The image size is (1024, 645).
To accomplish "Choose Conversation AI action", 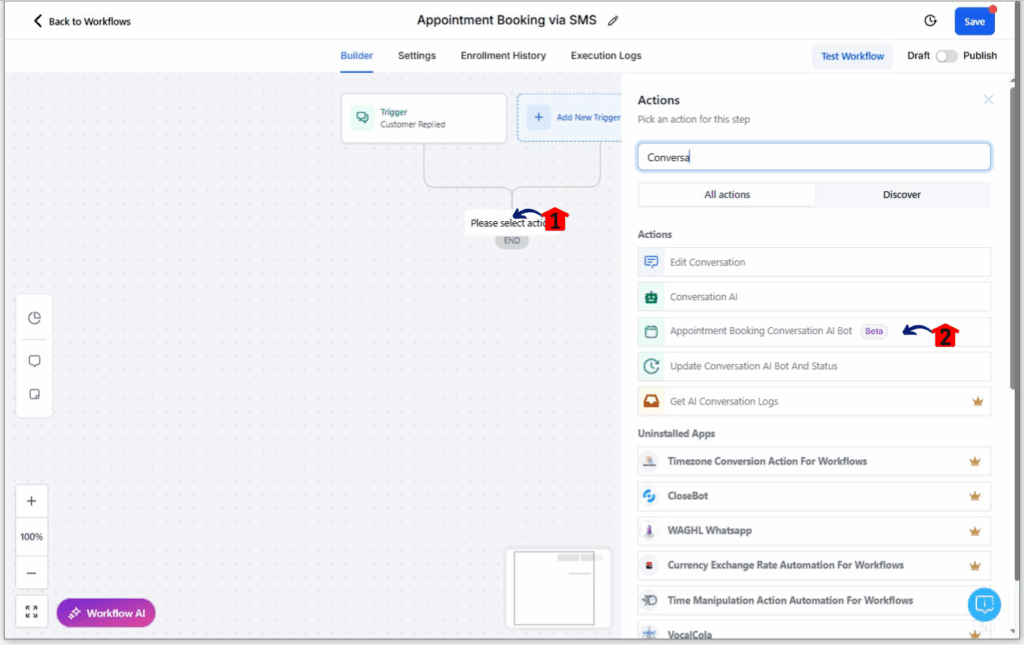I will coord(814,297).
